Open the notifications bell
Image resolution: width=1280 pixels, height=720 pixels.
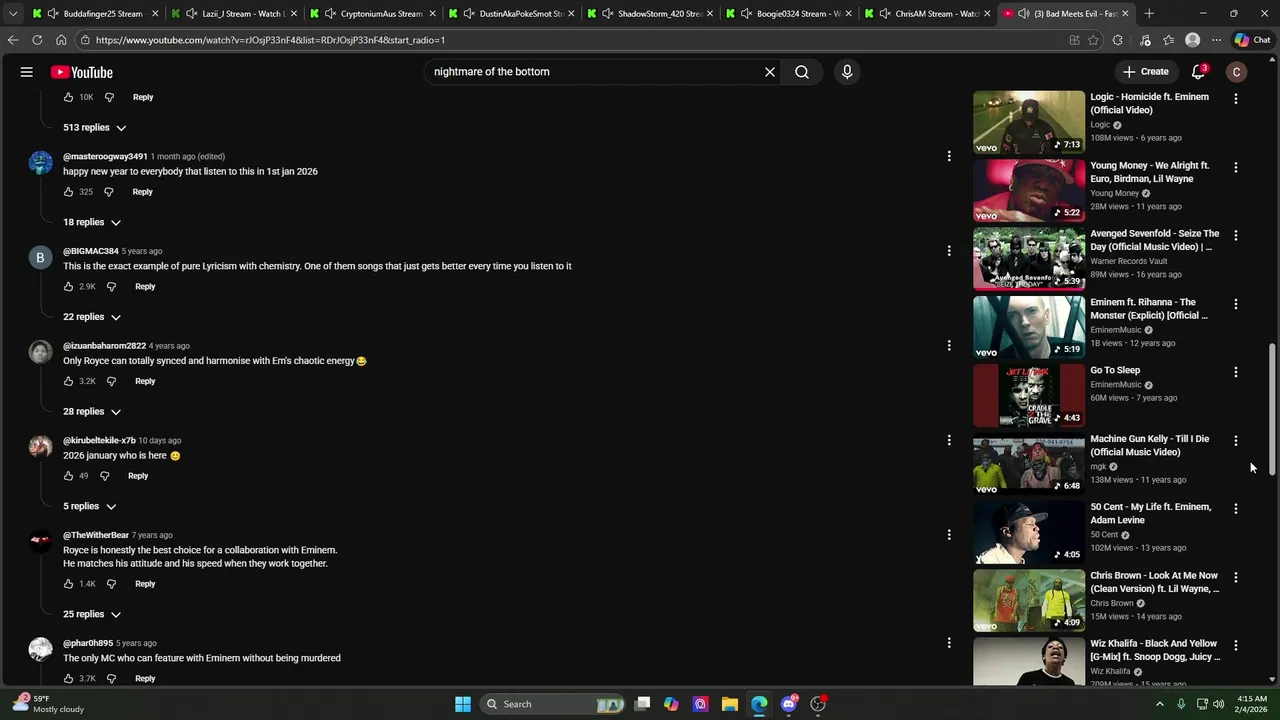pos(1198,72)
